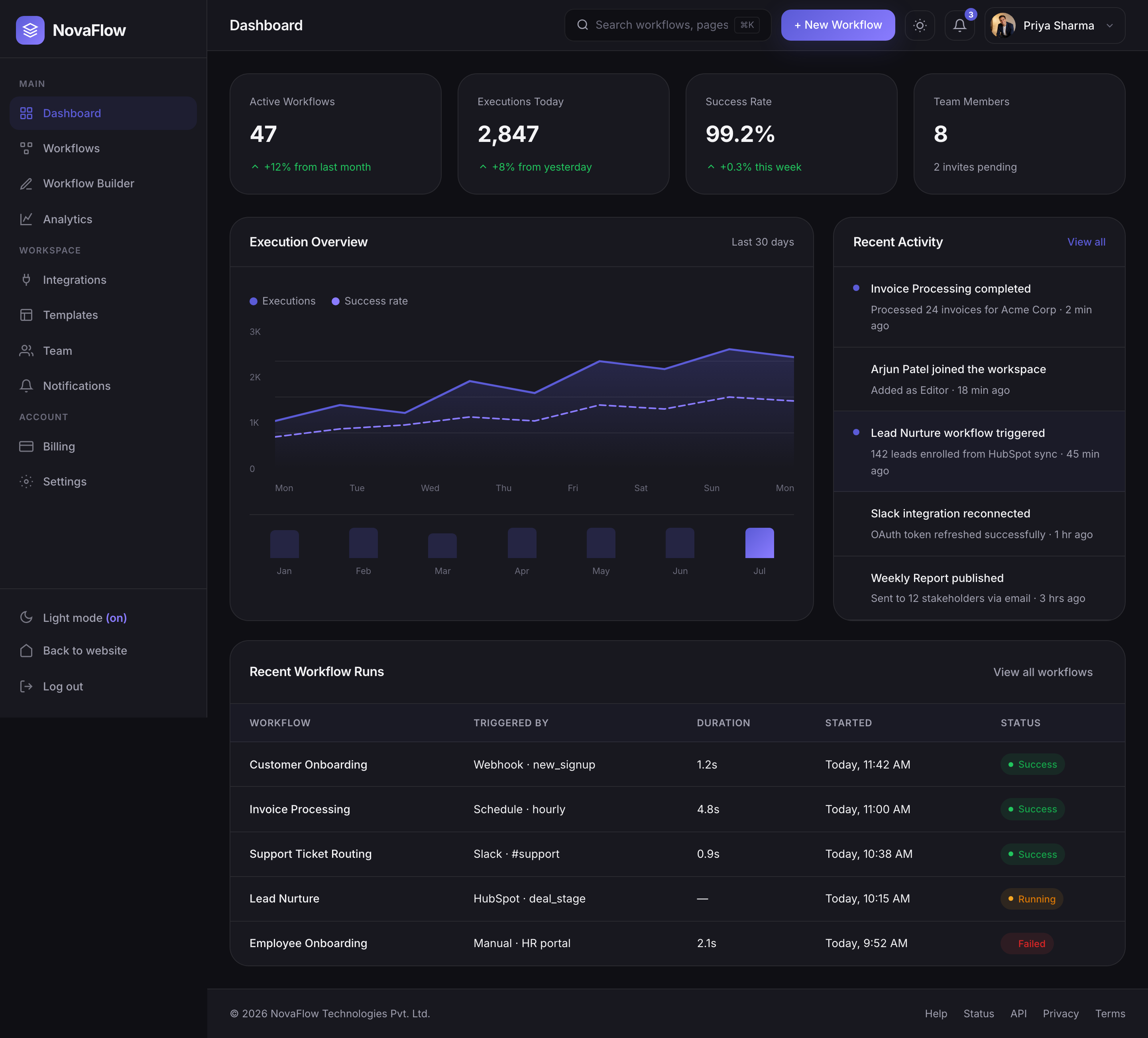Click the + New Workflow button
1148x1038 pixels.
tap(837, 25)
